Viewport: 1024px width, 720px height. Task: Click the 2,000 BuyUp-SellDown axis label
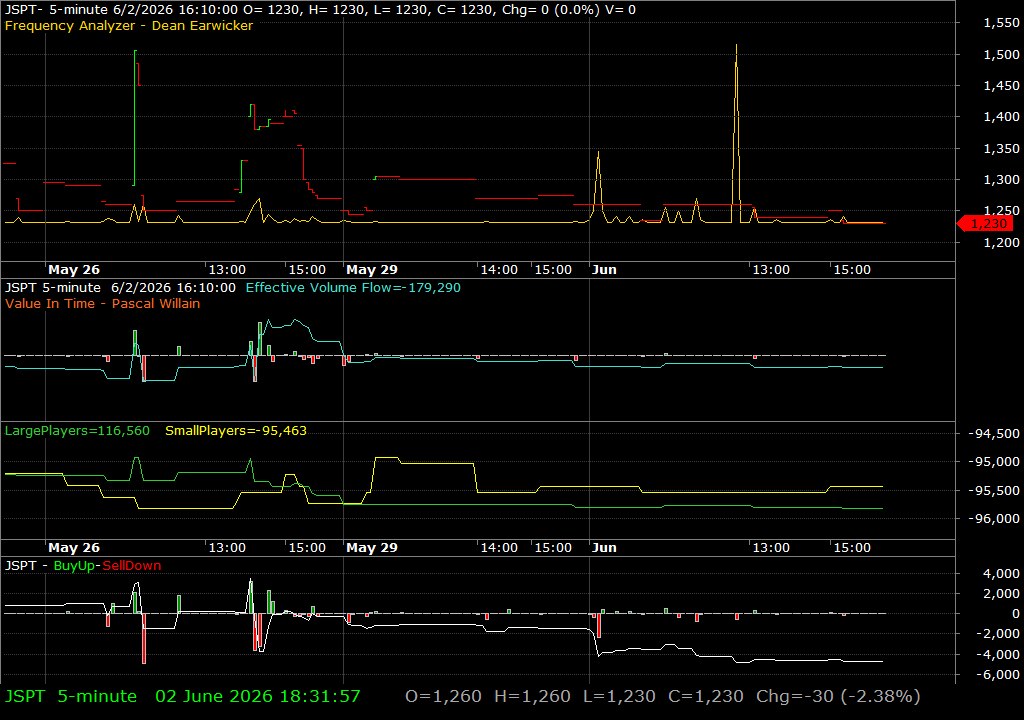(x=1004, y=593)
